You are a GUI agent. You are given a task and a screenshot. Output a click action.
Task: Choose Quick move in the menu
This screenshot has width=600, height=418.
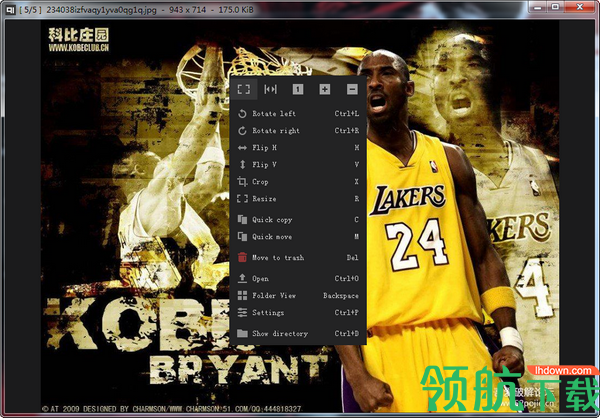pyautogui.click(x=298, y=237)
